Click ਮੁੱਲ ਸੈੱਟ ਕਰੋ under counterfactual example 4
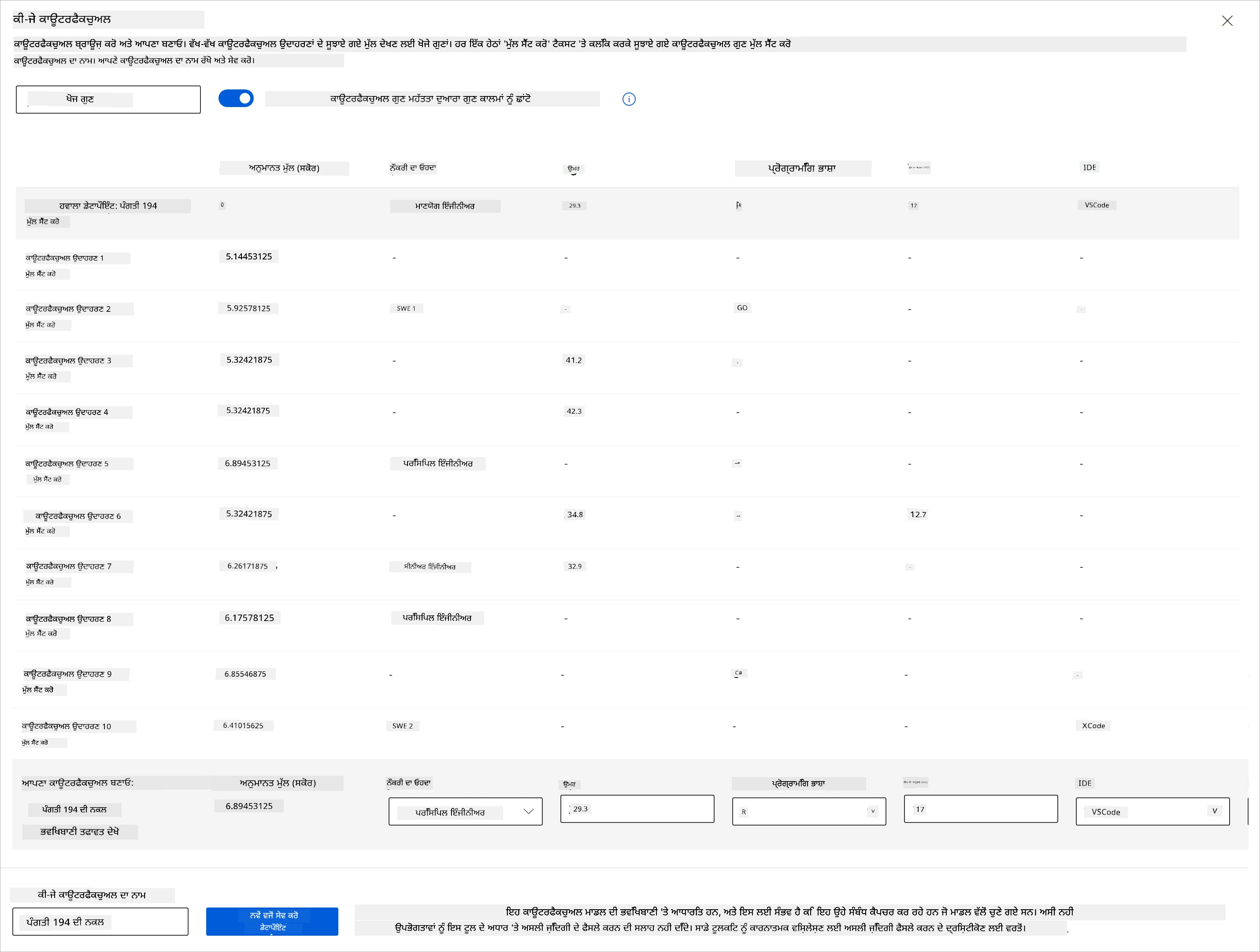The height and width of the screenshot is (952, 1260). (40, 427)
